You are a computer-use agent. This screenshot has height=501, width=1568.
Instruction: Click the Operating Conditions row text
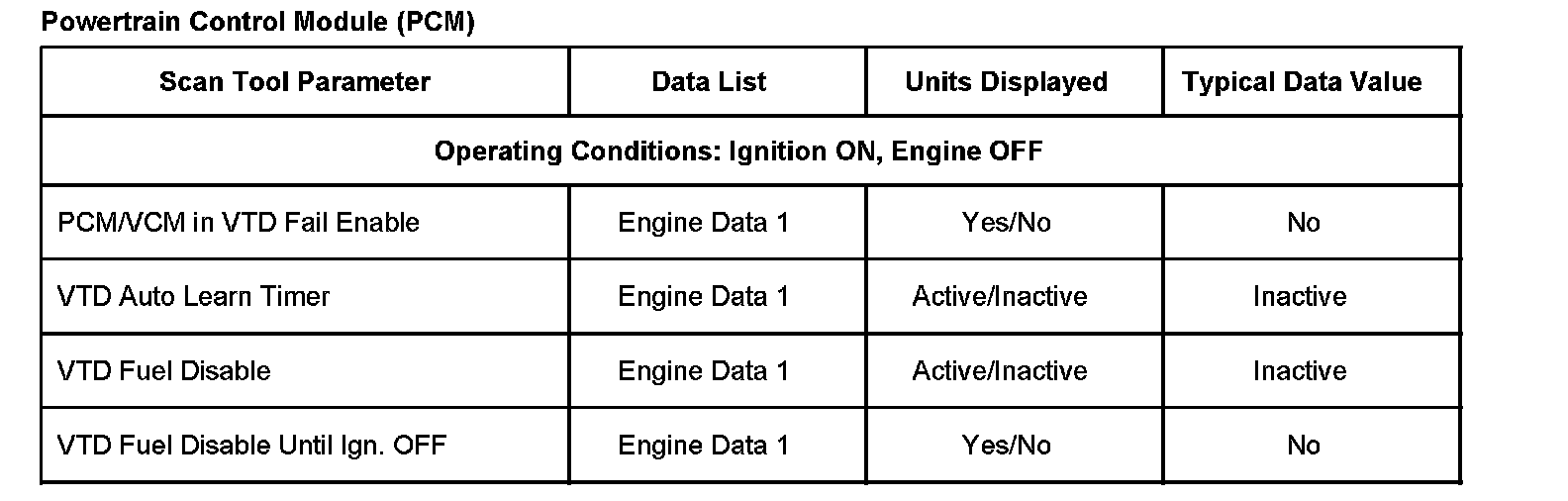coord(738,151)
